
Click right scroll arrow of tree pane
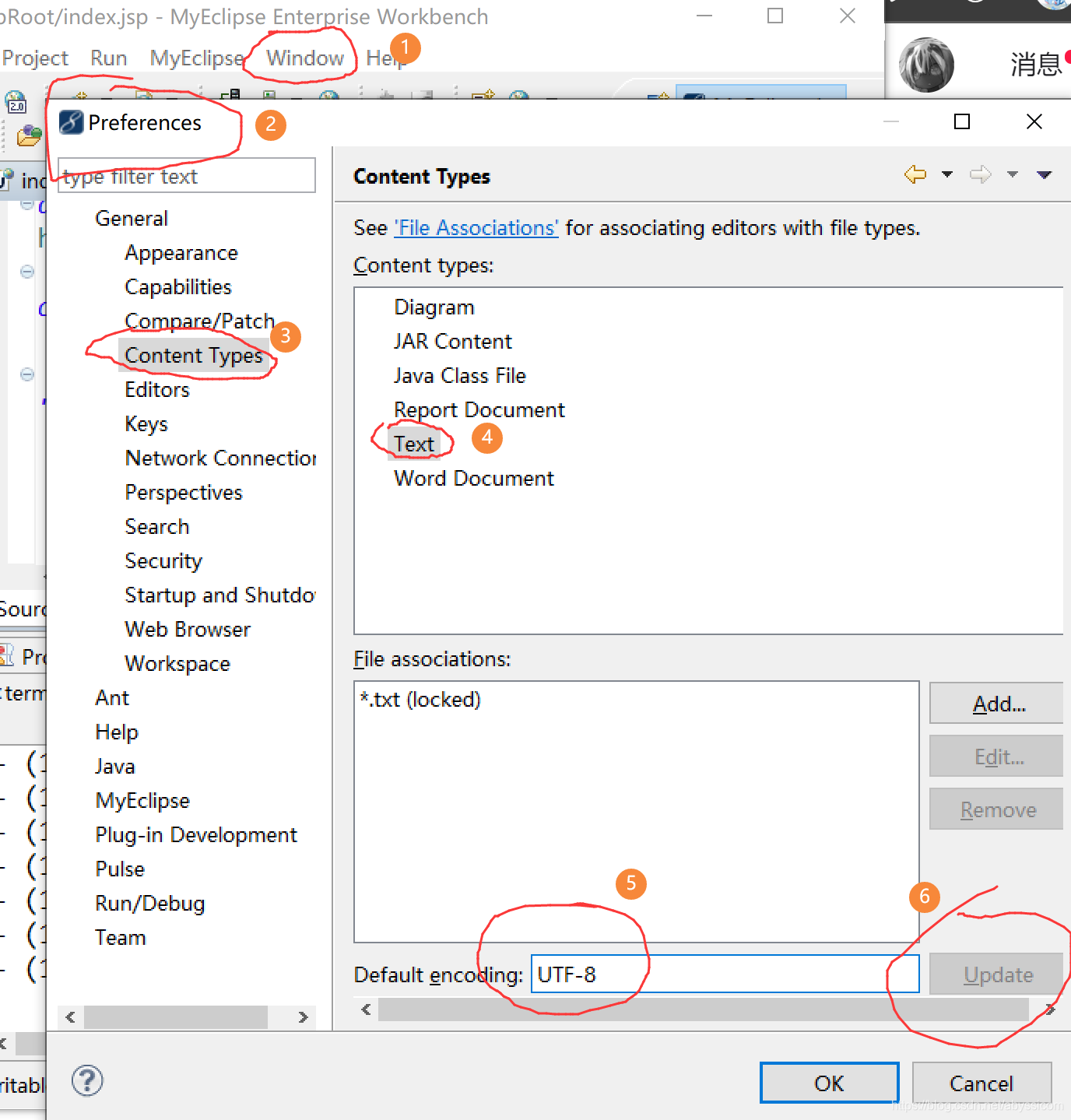tap(303, 1016)
